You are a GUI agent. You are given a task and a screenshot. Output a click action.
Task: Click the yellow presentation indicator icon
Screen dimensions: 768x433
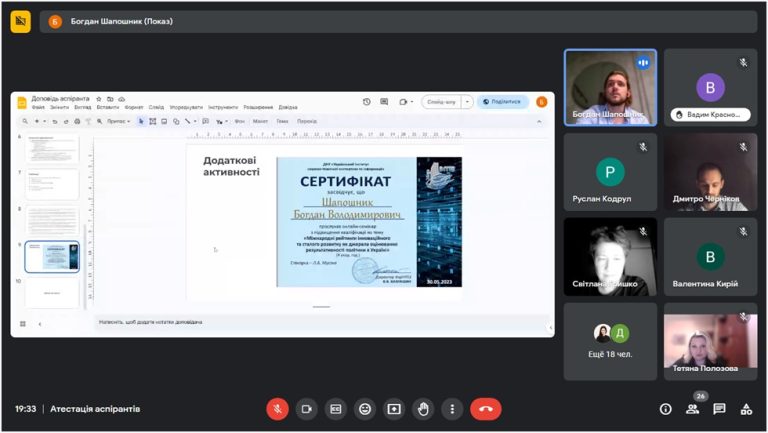pyautogui.click(x=21, y=21)
